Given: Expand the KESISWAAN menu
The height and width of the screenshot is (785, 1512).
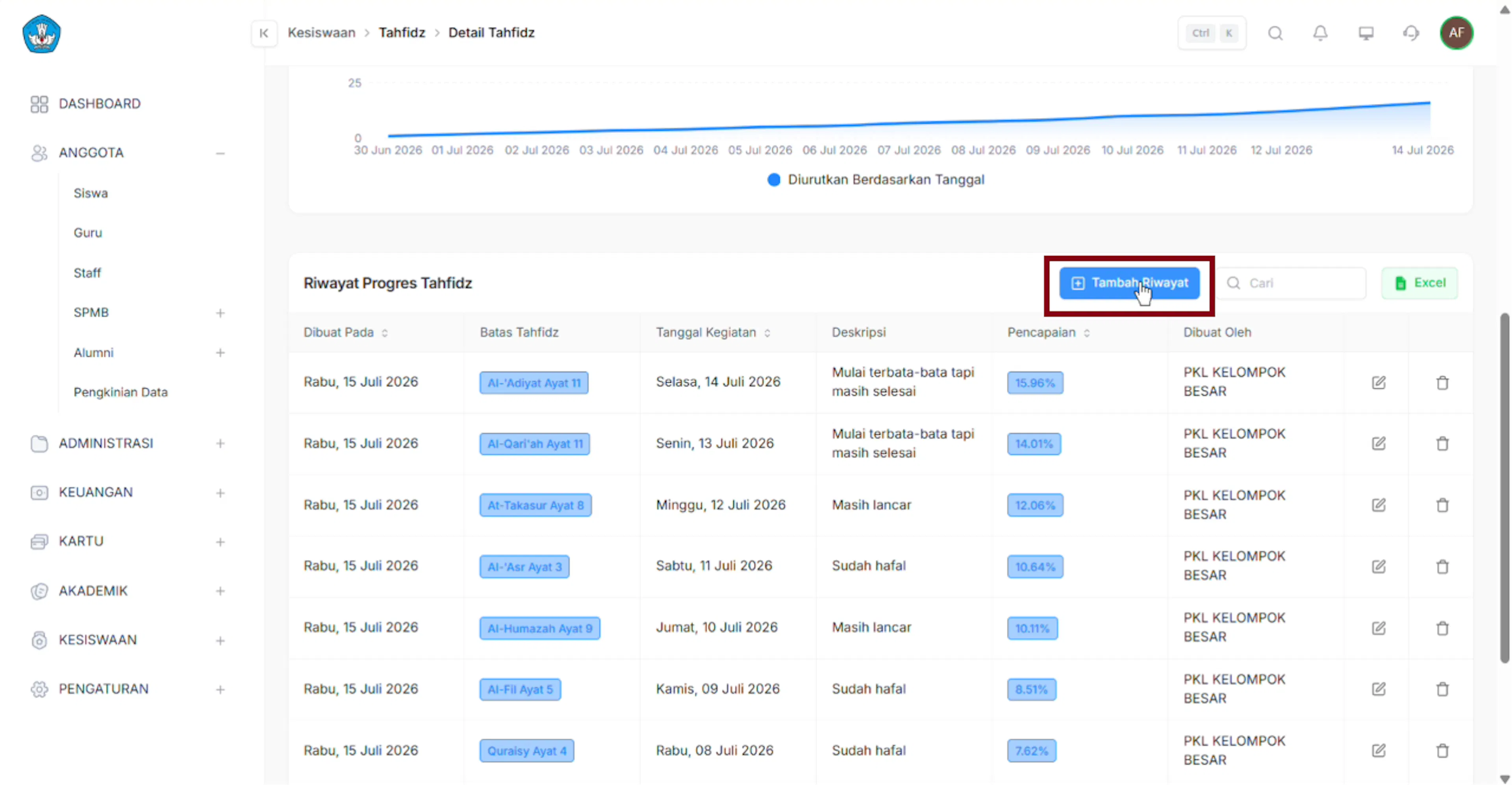Looking at the screenshot, I should pyautogui.click(x=220, y=640).
